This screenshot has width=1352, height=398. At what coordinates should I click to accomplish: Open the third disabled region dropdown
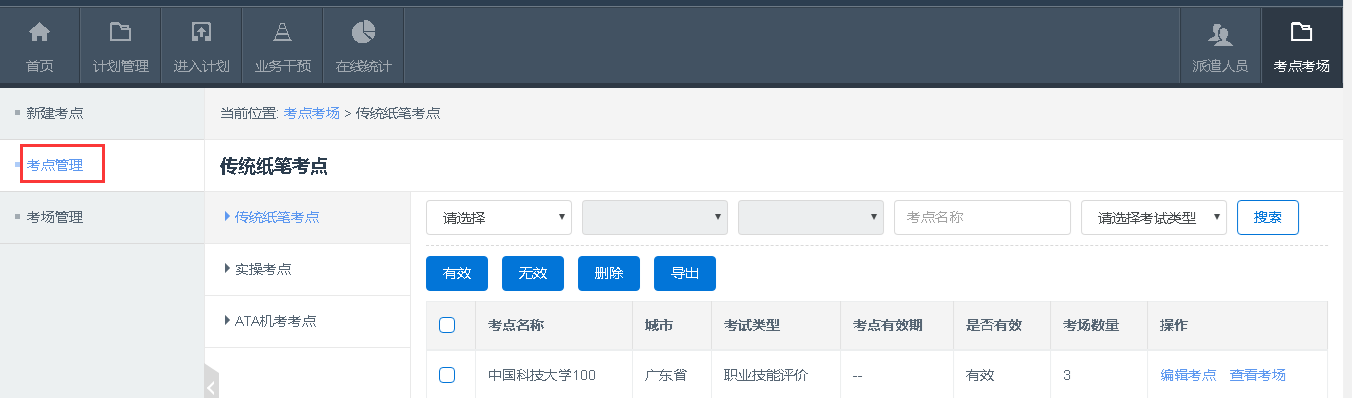point(811,217)
